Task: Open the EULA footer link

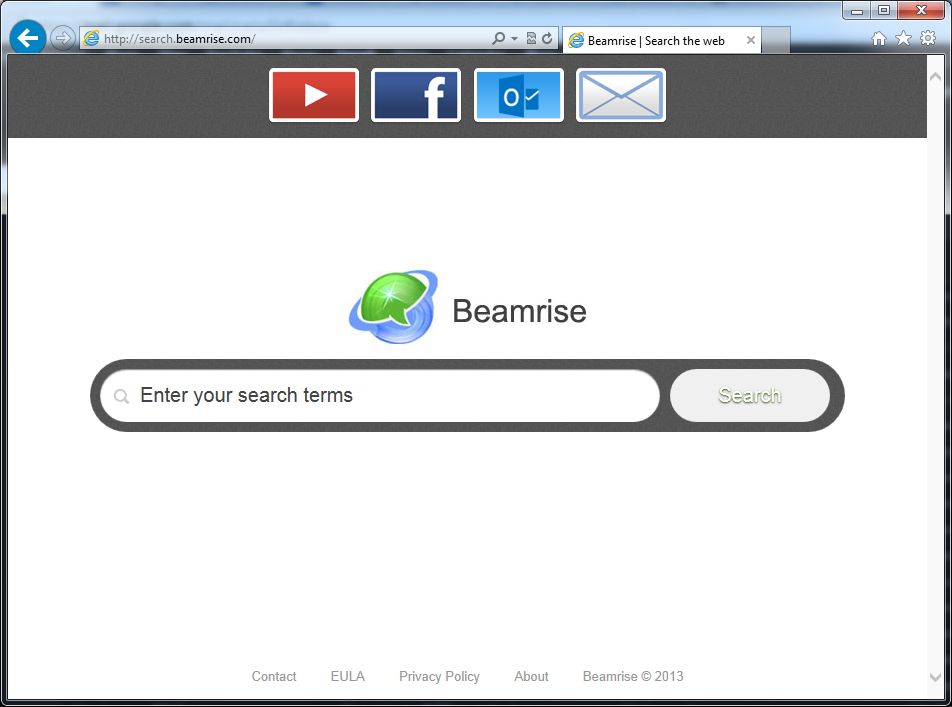Action: coord(348,676)
